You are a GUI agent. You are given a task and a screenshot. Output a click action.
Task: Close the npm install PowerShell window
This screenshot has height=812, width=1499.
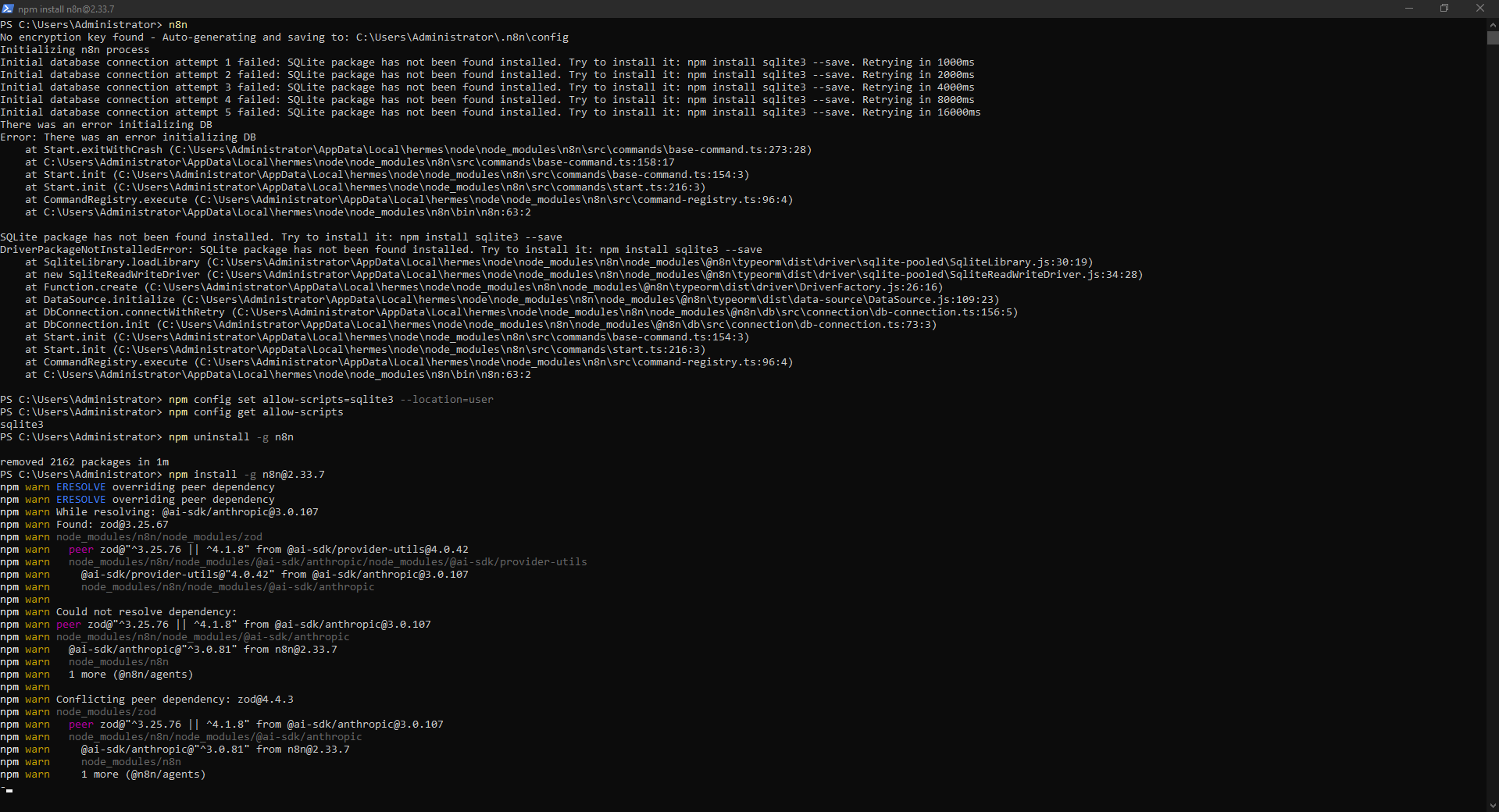(1480, 9)
